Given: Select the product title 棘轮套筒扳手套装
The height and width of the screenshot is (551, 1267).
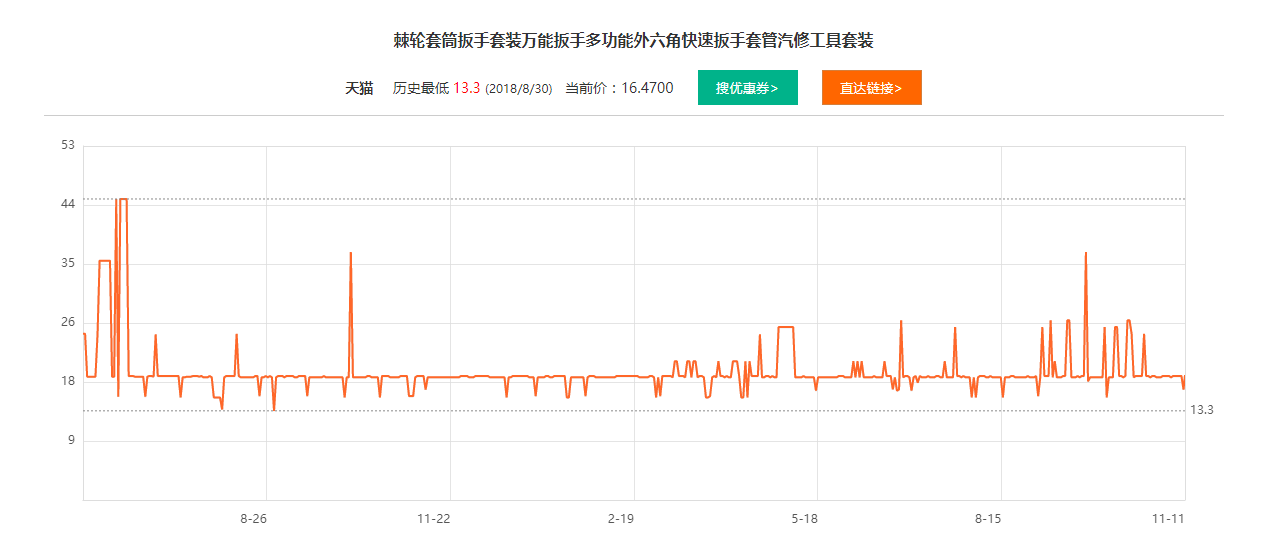Looking at the screenshot, I should (x=634, y=41).
